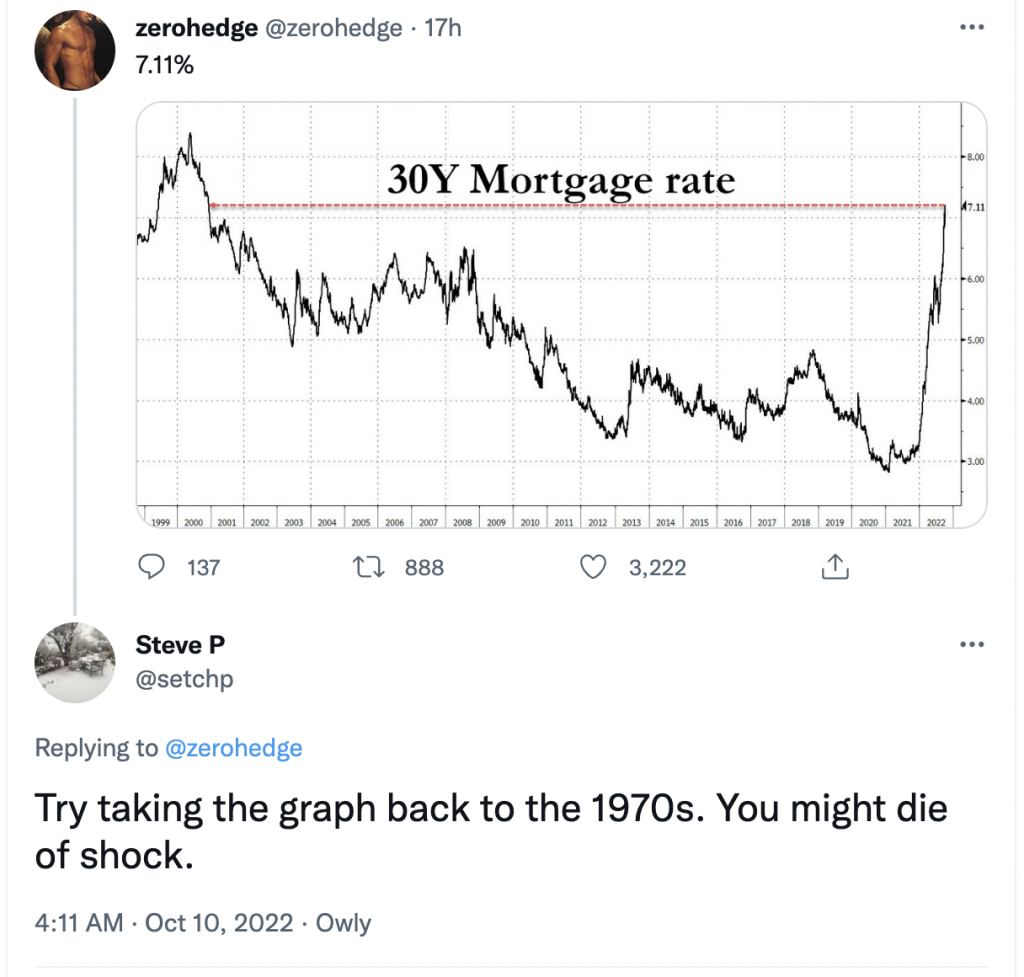Open the zerohedge profile avatar
This screenshot has height=977, width=1024.
point(74,50)
